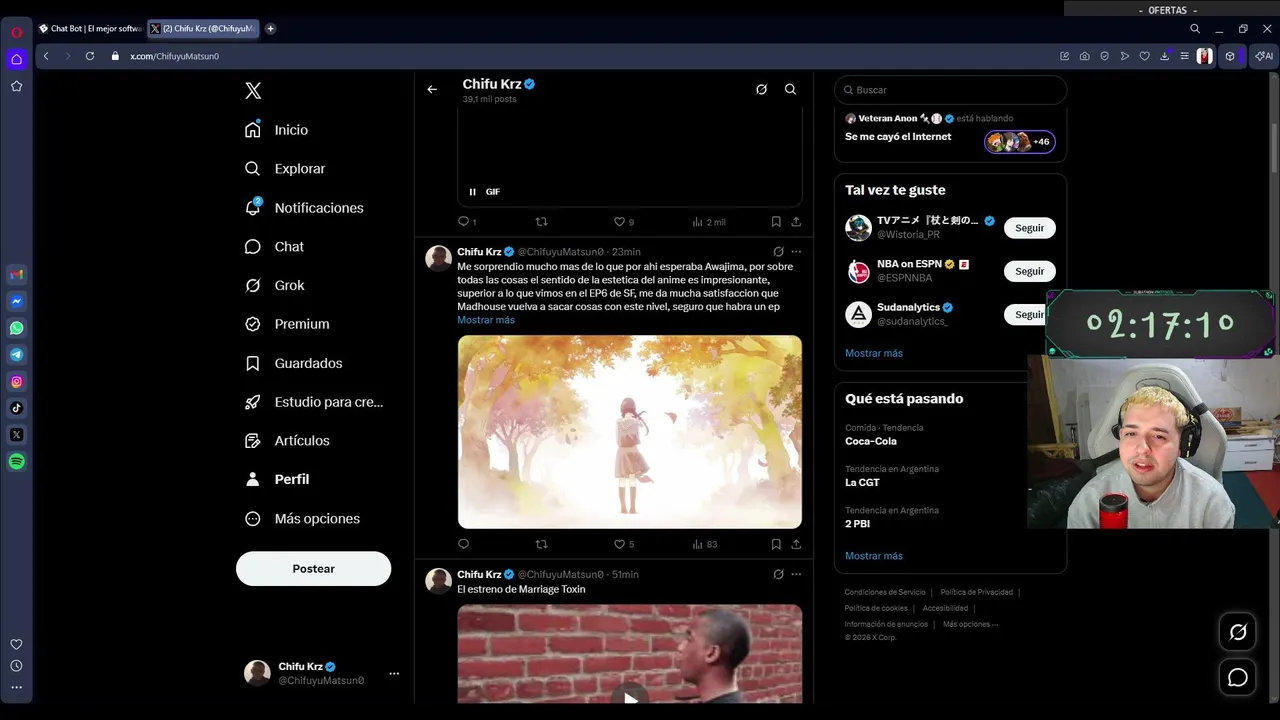Click search icon in profile header
The width and height of the screenshot is (1280, 720).
tap(790, 89)
